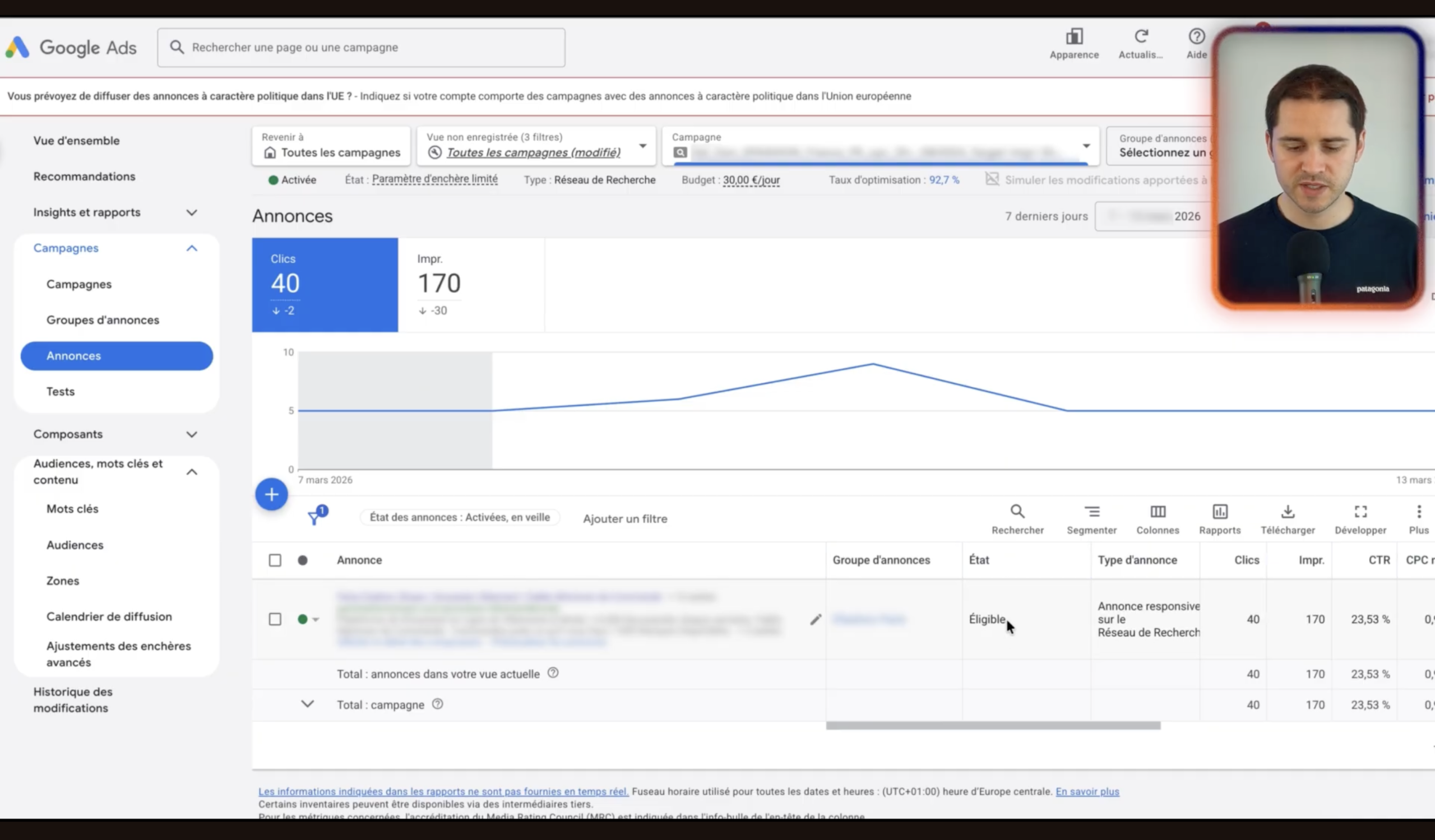Viewport: 1435px width, 840px height.
Task: Click the search magnifier icon in search bar
Action: [177, 47]
